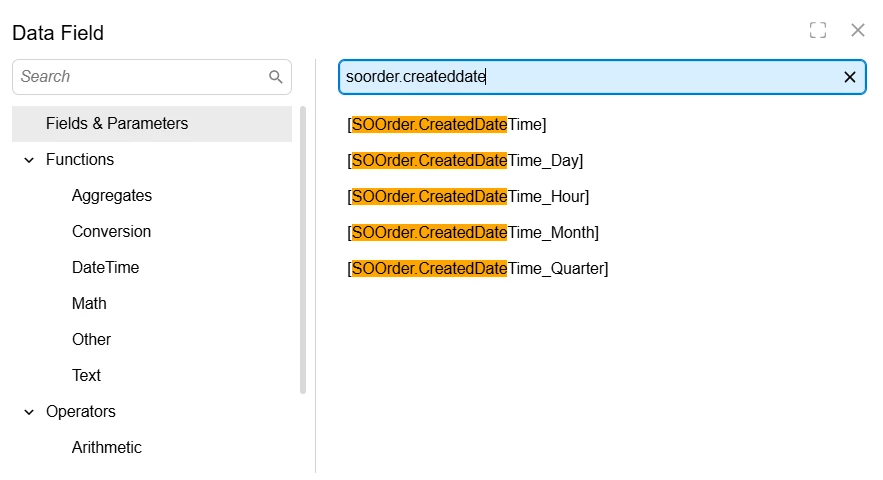Open the Arithmetic operators category
Viewport: 883px width, 480px height.
point(106,447)
